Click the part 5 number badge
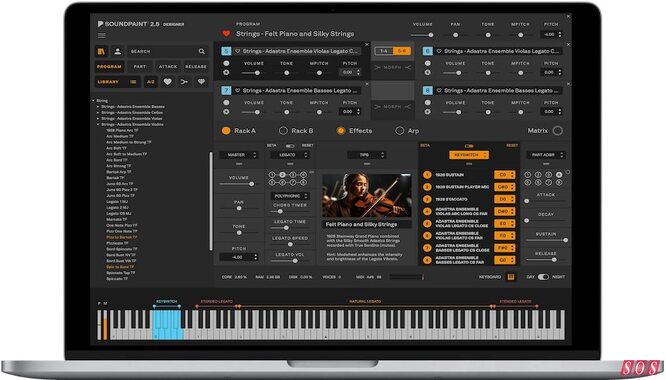Viewport: 666px width, 380px height. click(x=226, y=51)
